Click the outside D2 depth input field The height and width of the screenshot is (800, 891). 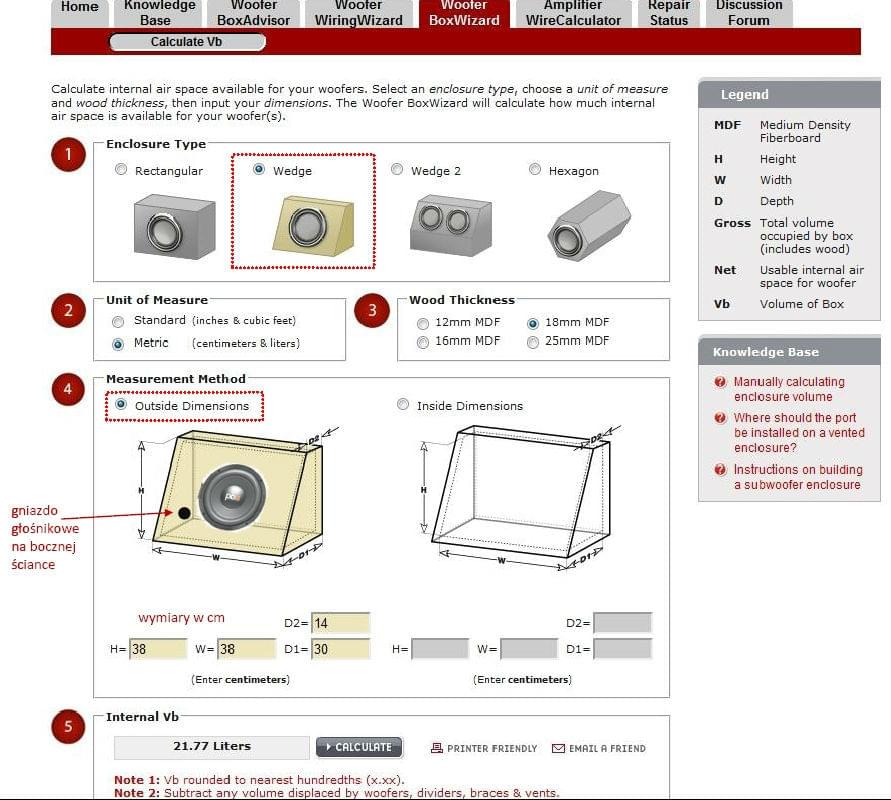coord(340,623)
